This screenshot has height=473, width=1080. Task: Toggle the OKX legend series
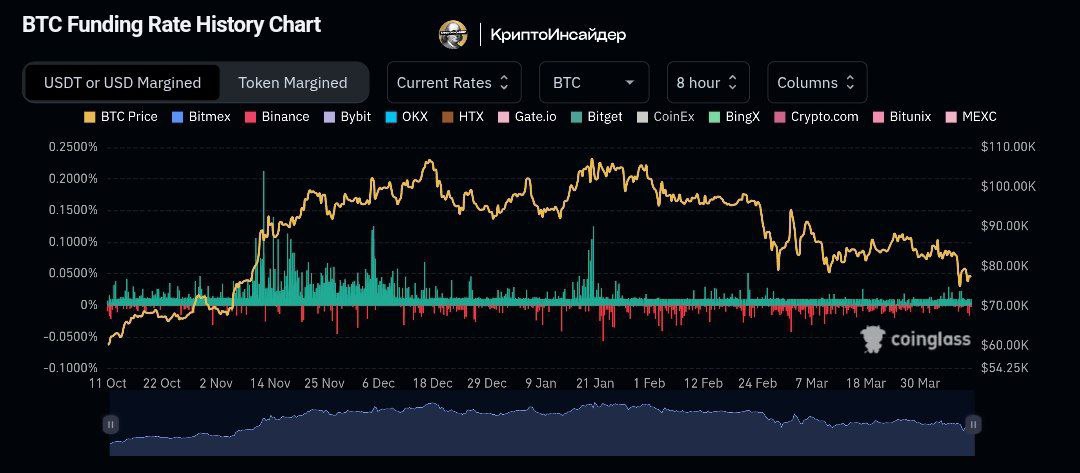click(405, 116)
